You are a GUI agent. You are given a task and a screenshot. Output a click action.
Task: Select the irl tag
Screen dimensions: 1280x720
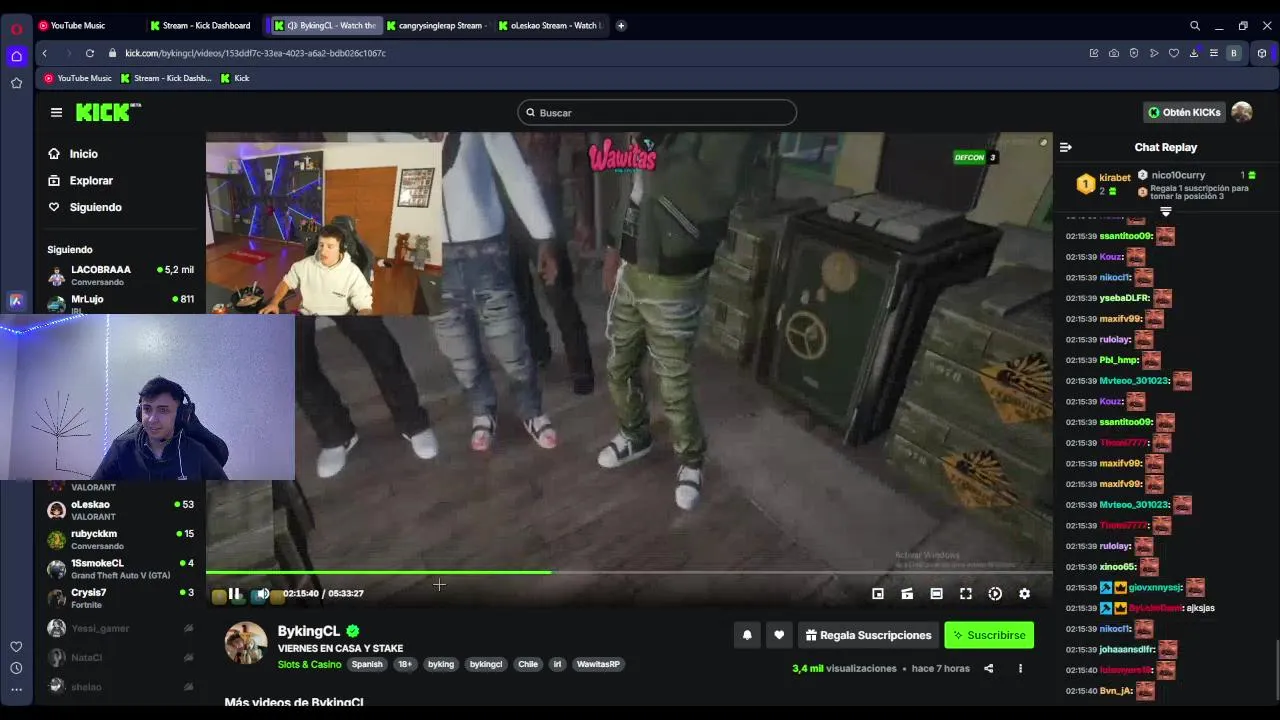tap(558, 664)
